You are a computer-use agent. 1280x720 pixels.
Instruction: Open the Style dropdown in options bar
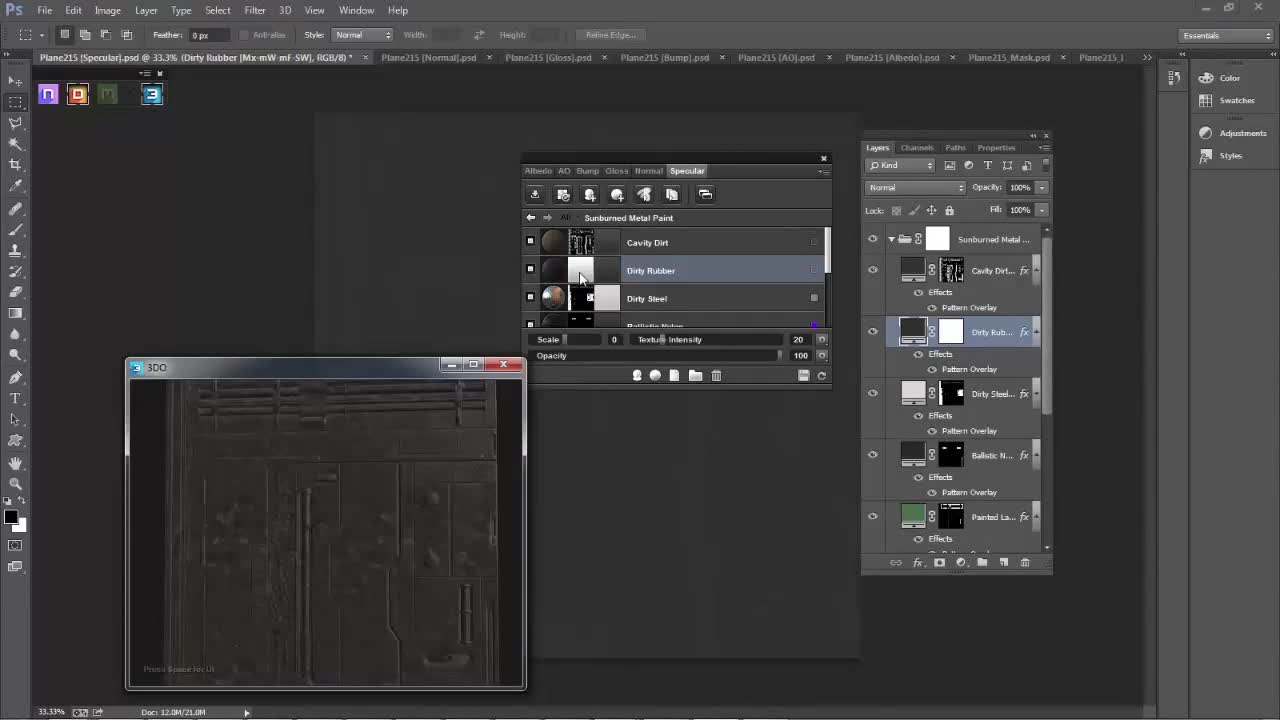363,35
